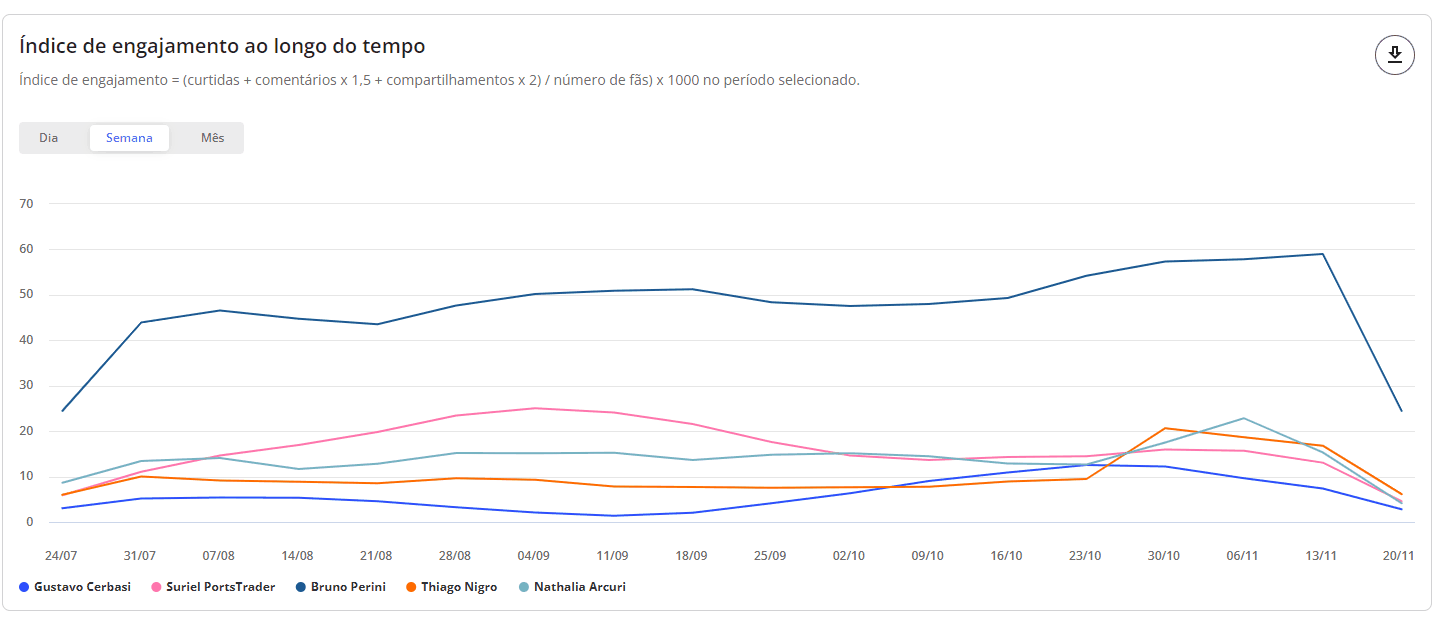Viewport: 1435px width, 626px height.
Task: Click Gustavo Cerbasi blue legend dot
Action: (24, 587)
